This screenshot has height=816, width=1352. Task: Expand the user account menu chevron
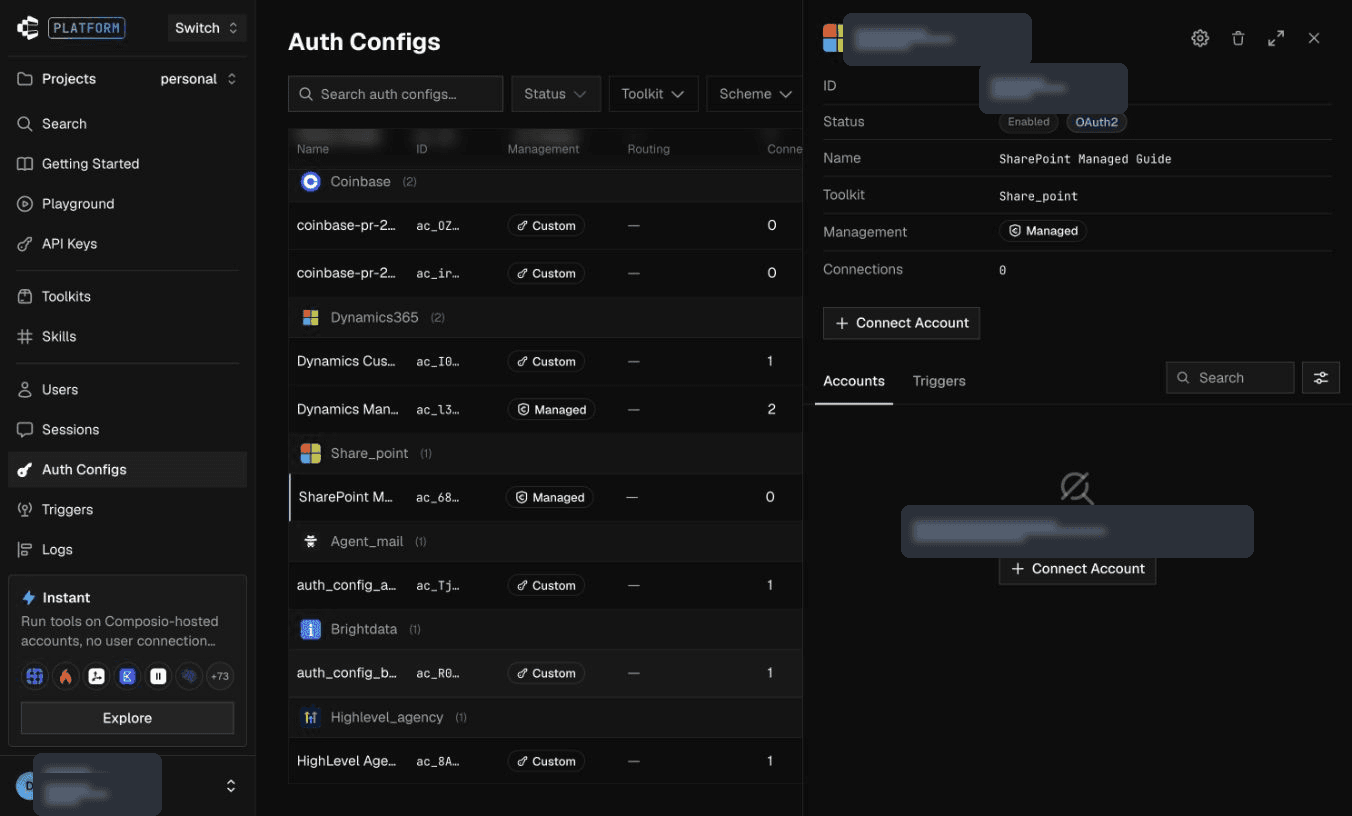tap(231, 786)
